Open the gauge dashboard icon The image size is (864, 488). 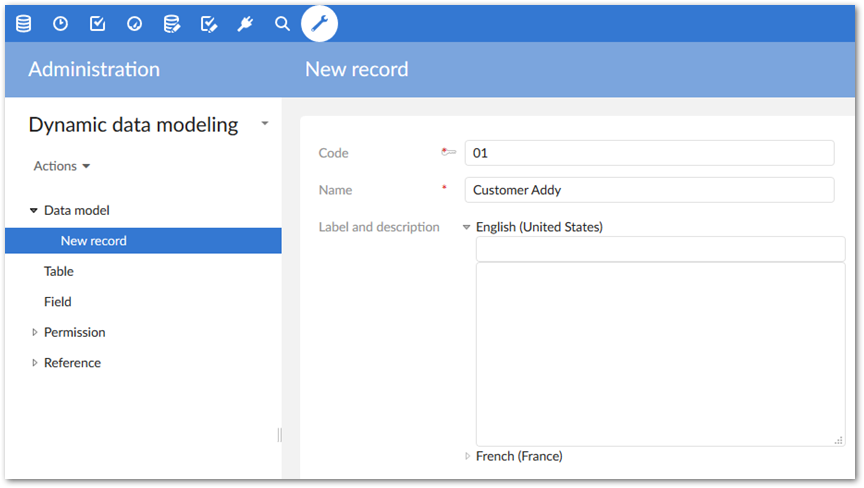coord(134,23)
